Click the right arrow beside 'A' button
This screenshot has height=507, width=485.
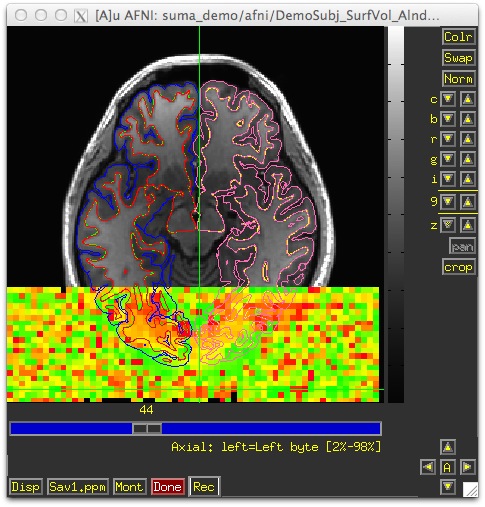[x=467, y=467]
